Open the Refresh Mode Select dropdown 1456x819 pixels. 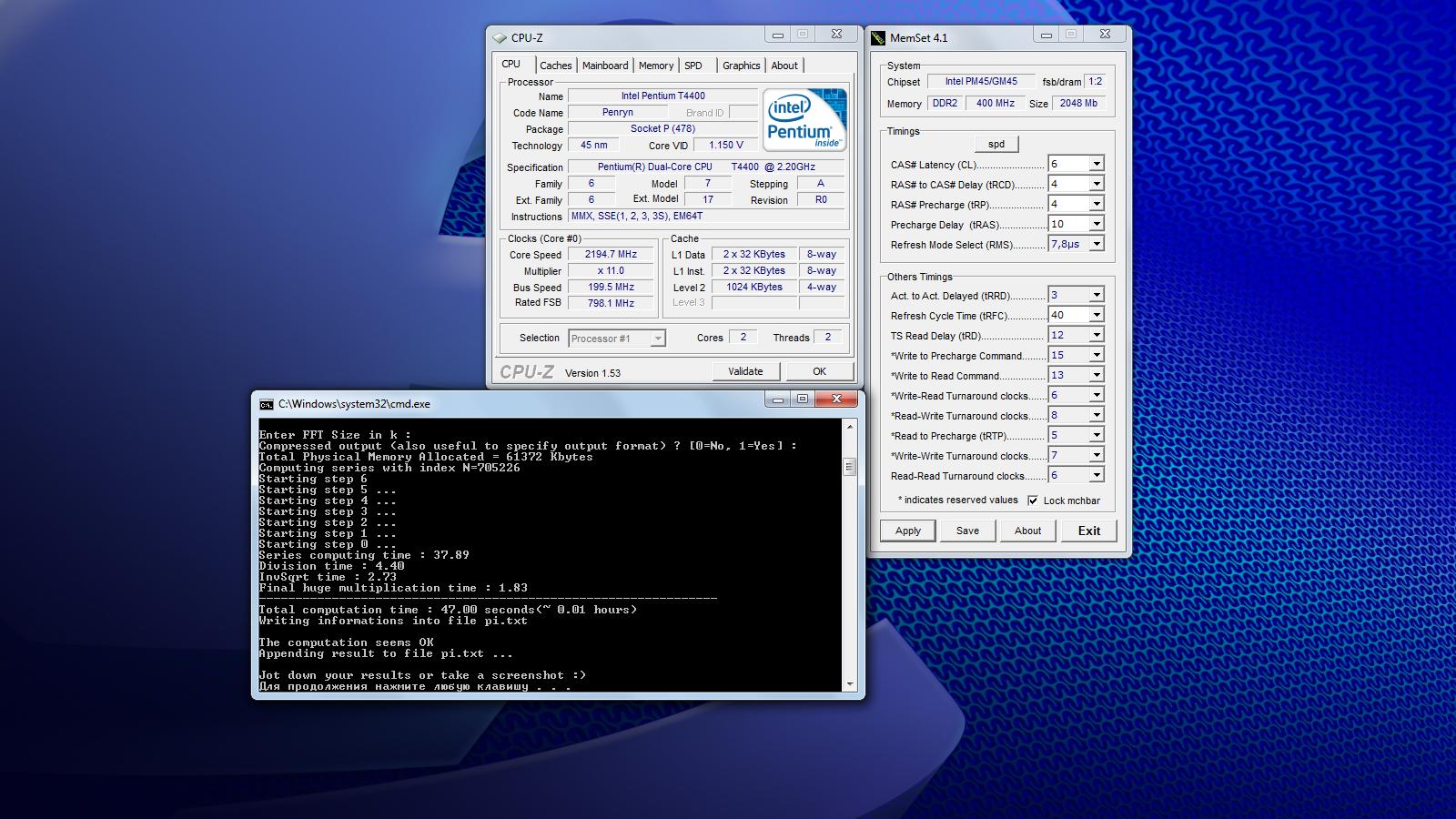coord(1097,245)
